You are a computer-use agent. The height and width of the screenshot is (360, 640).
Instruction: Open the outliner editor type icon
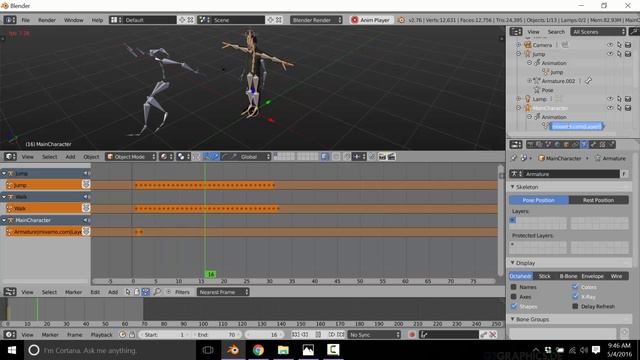pyautogui.click(x=516, y=32)
